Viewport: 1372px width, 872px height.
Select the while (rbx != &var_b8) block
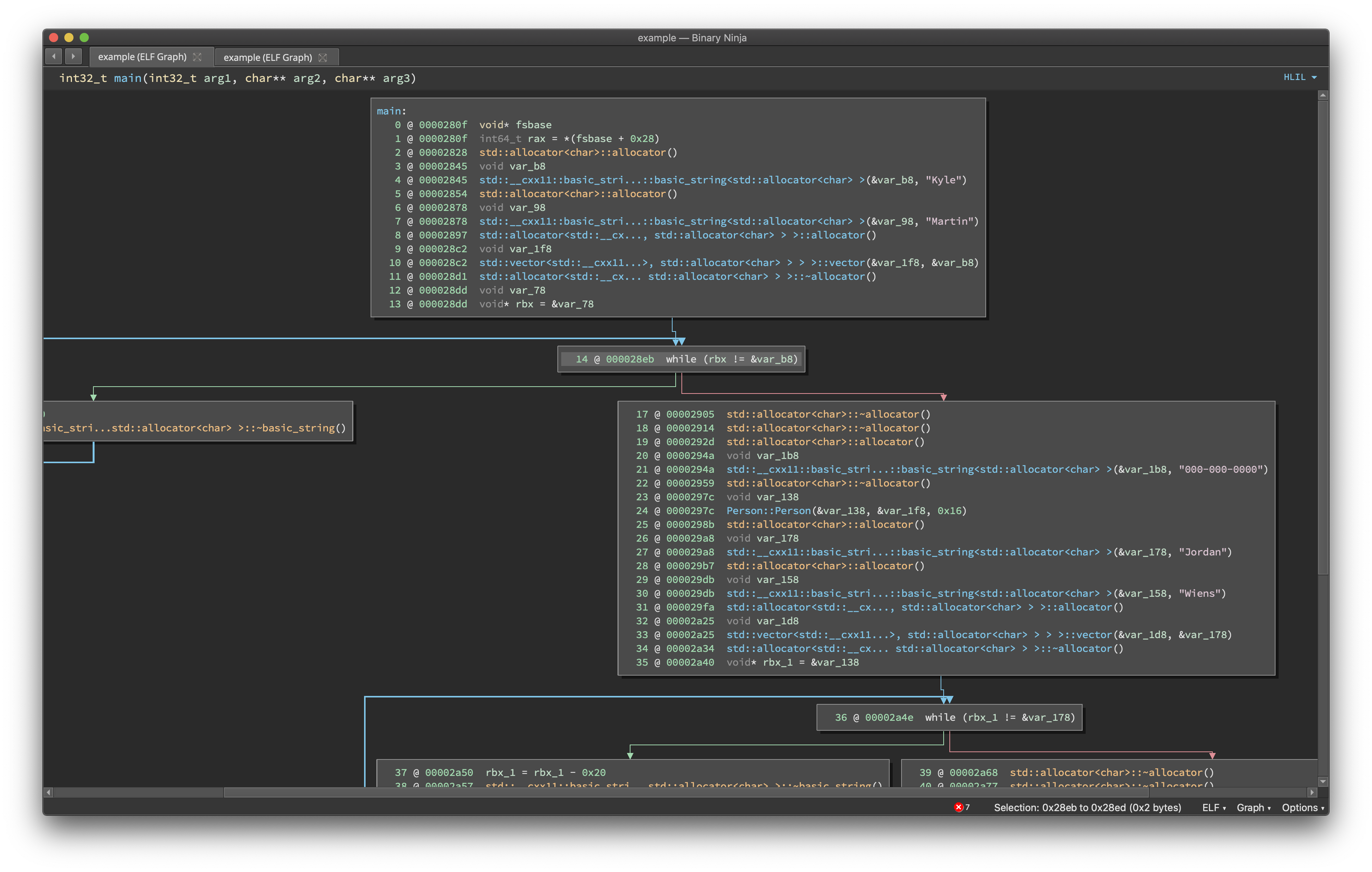click(x=681, y=359)
